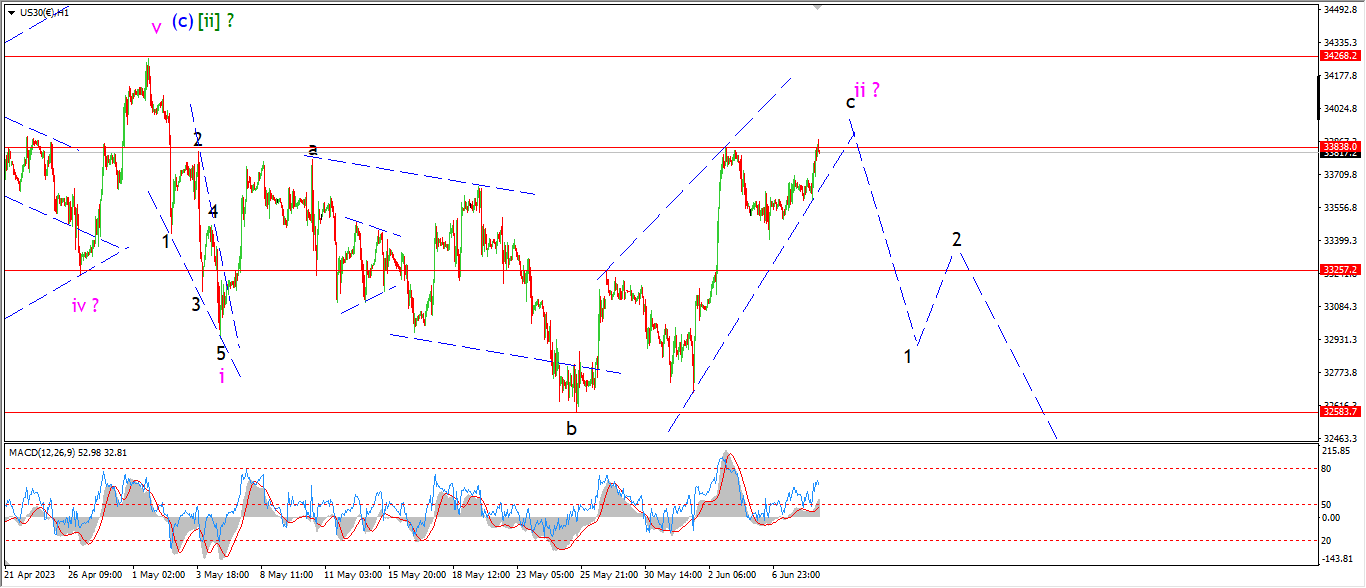
Task: Click the 33556.8 price axis value
Action: coord(1342,207)
